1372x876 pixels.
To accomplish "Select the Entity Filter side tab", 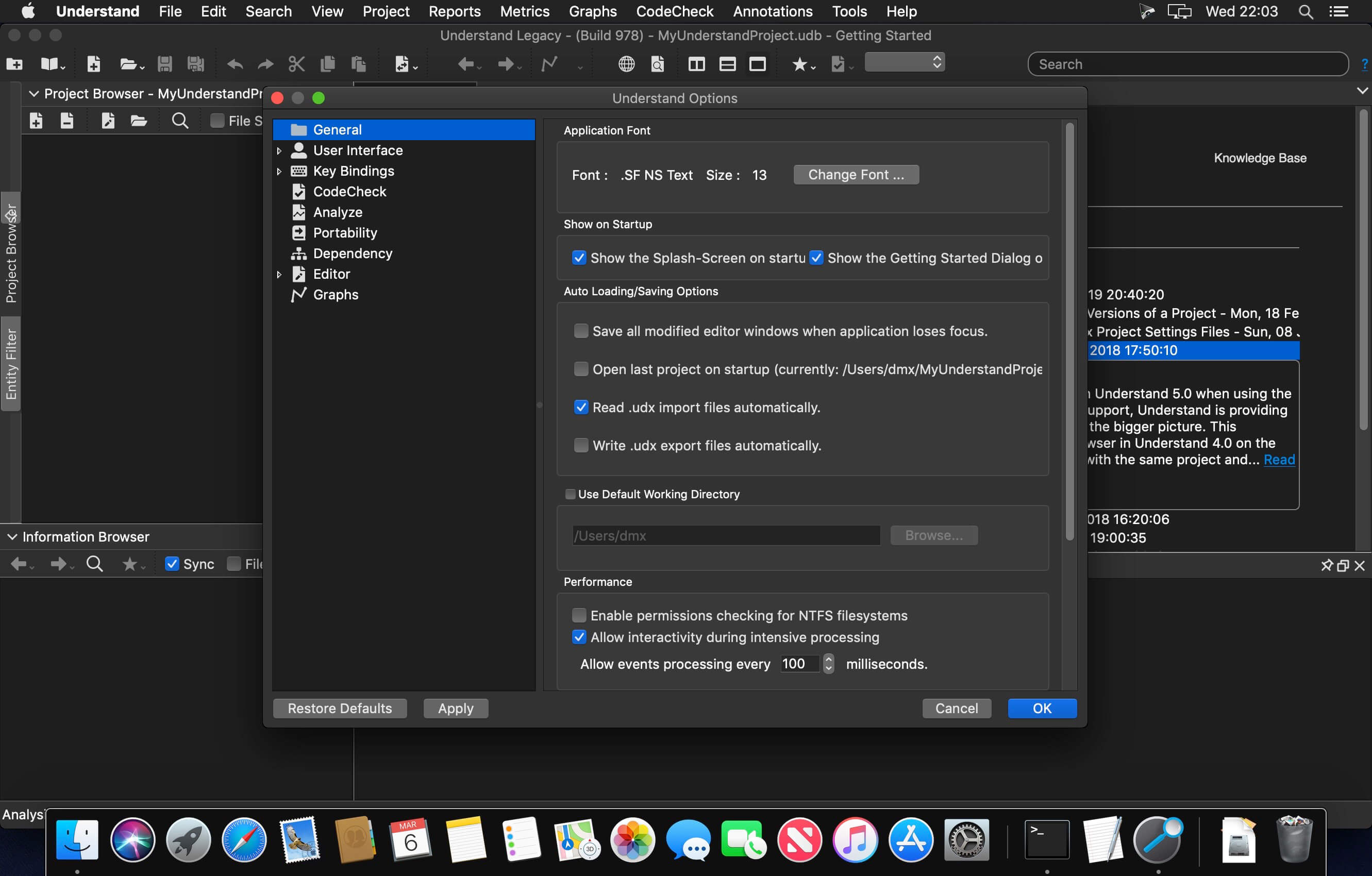I will [11, 363].
